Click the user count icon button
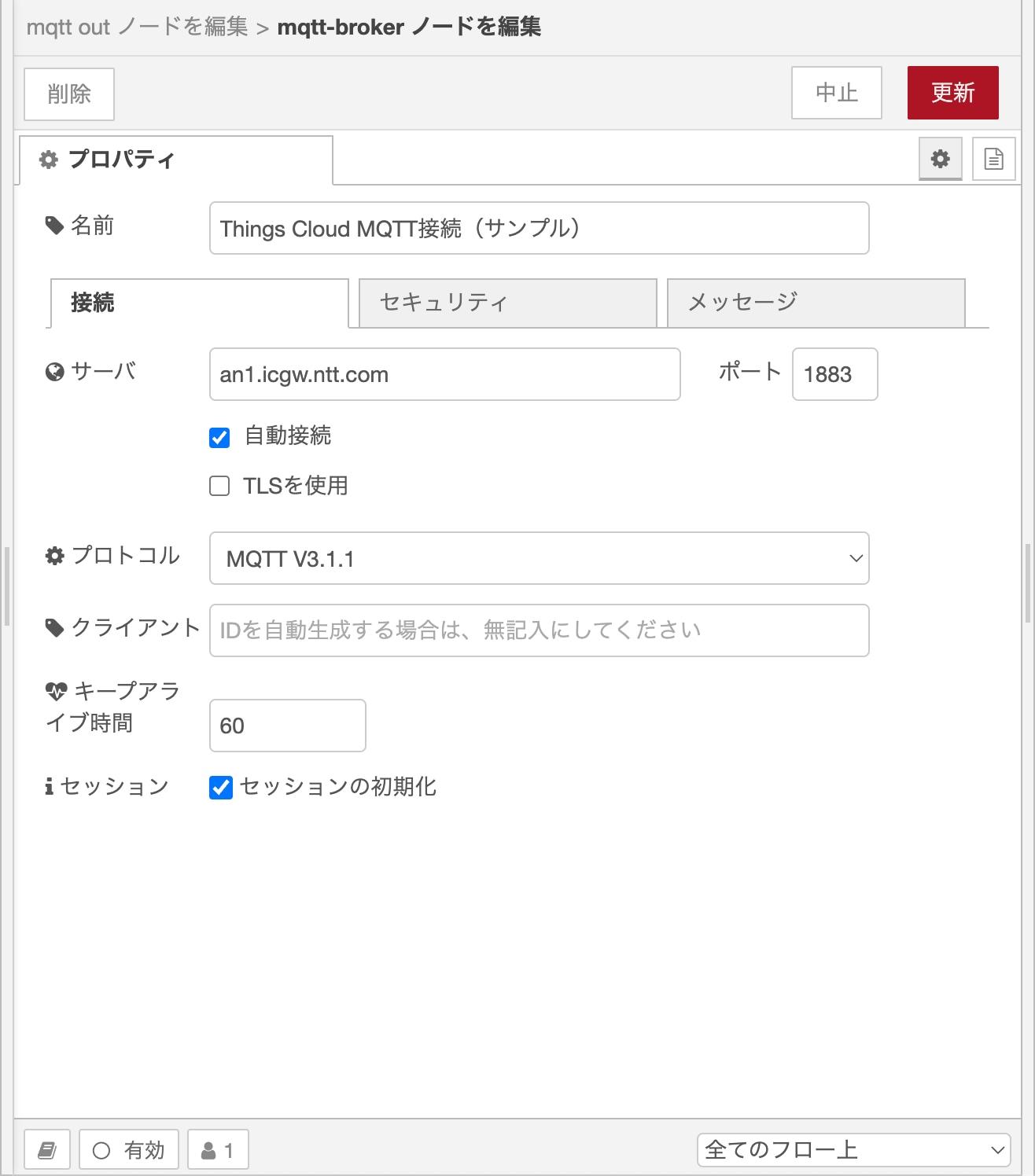Screen dimensions: 1035x1176 pos(218,1150)
